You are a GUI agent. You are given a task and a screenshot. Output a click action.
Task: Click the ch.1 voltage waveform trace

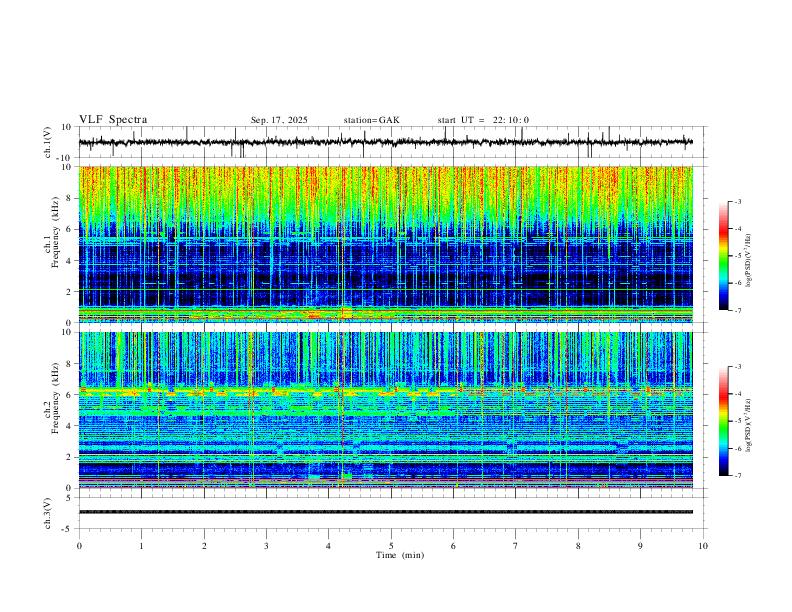click(386, 142)
